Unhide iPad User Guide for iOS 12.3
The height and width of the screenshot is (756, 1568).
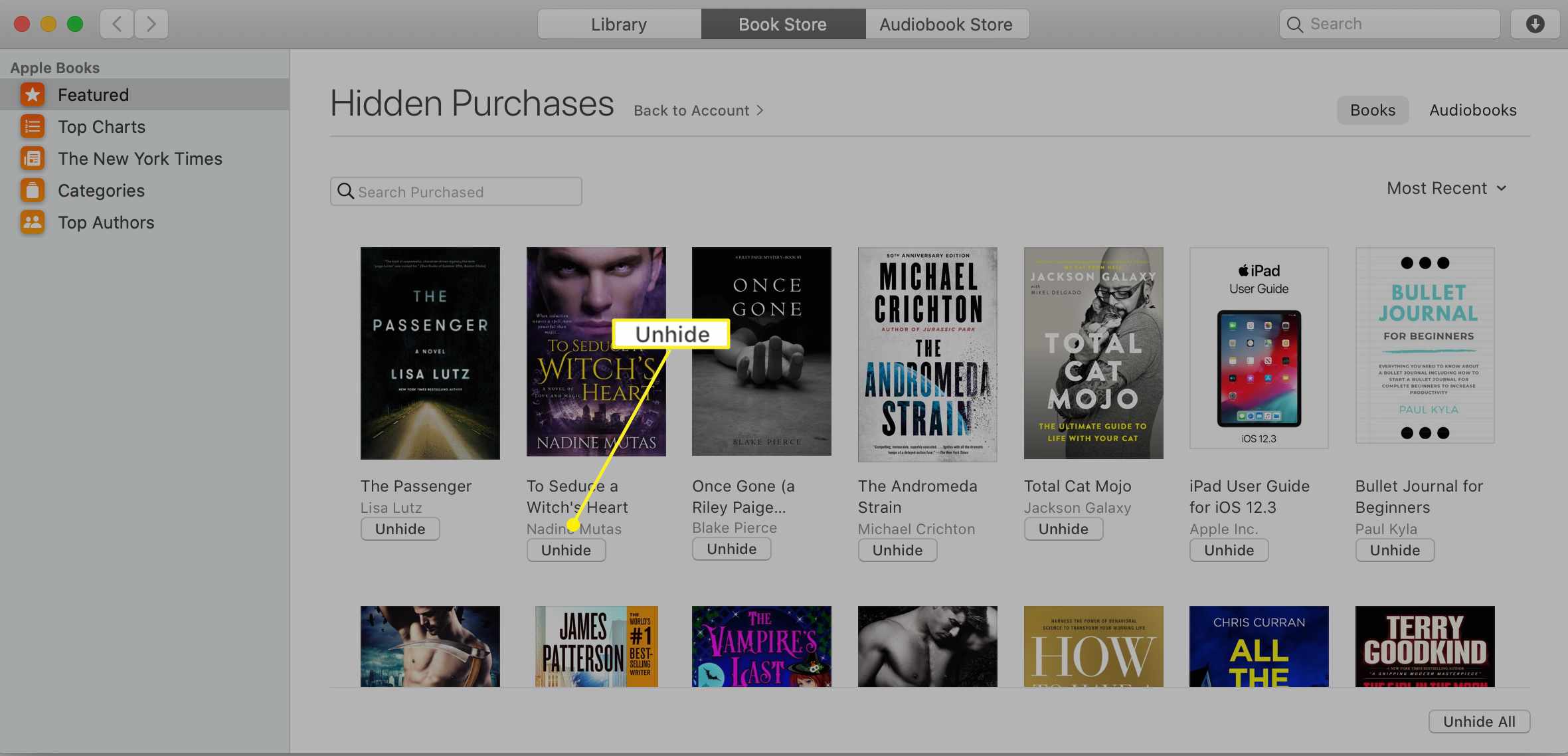tap(1229, 550)
